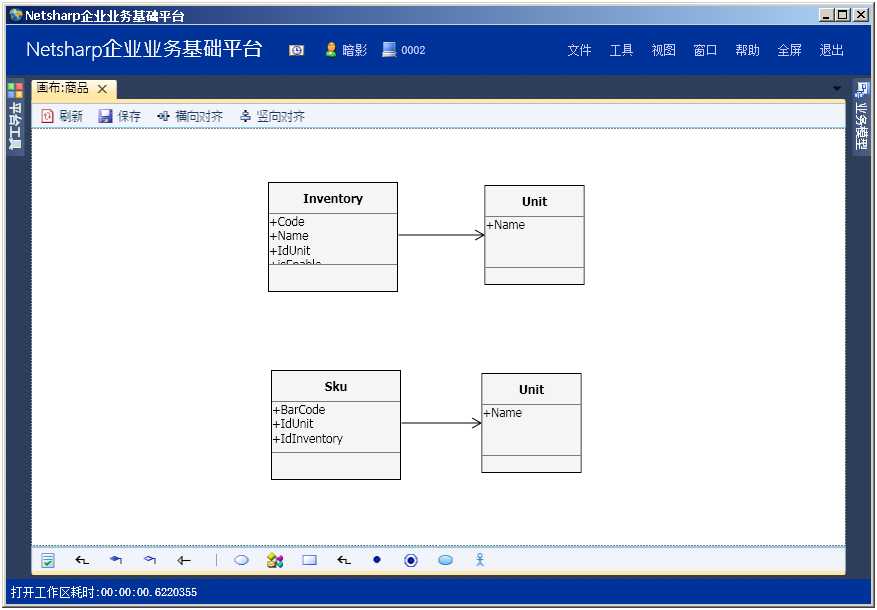Select the rectangle shape tool
Screen dimensions: 877x610
[309, 560]
